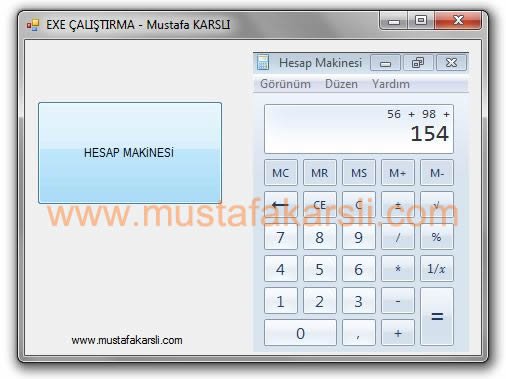Close the Hesap Makinesi window
Viewport: 506px width, 379px height.
pos(451,63)
